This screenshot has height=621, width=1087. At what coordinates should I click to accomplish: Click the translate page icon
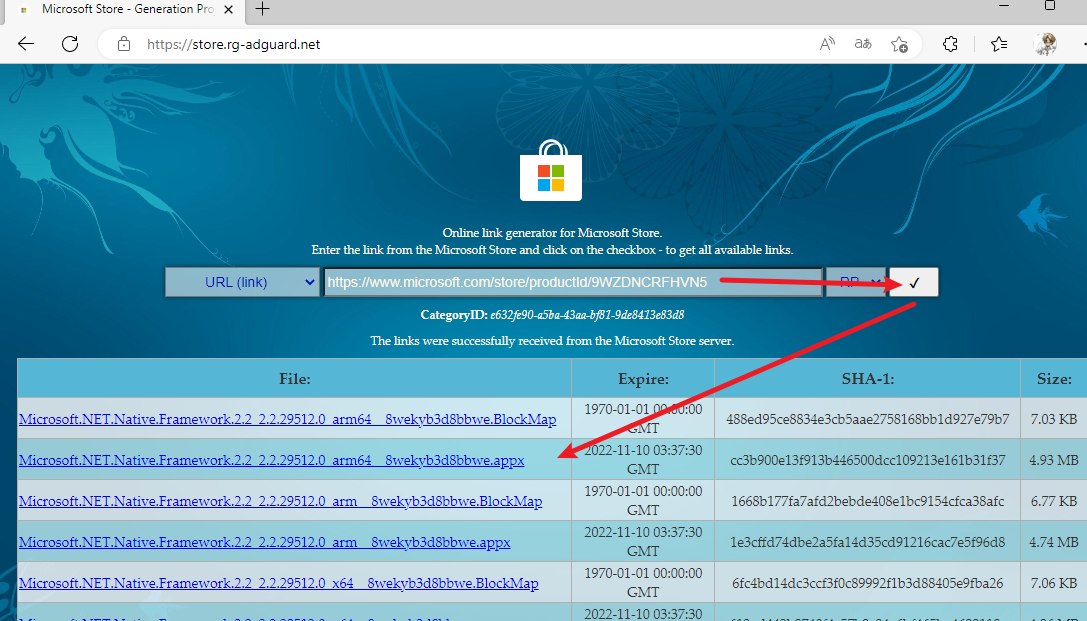tap(862, 44)
